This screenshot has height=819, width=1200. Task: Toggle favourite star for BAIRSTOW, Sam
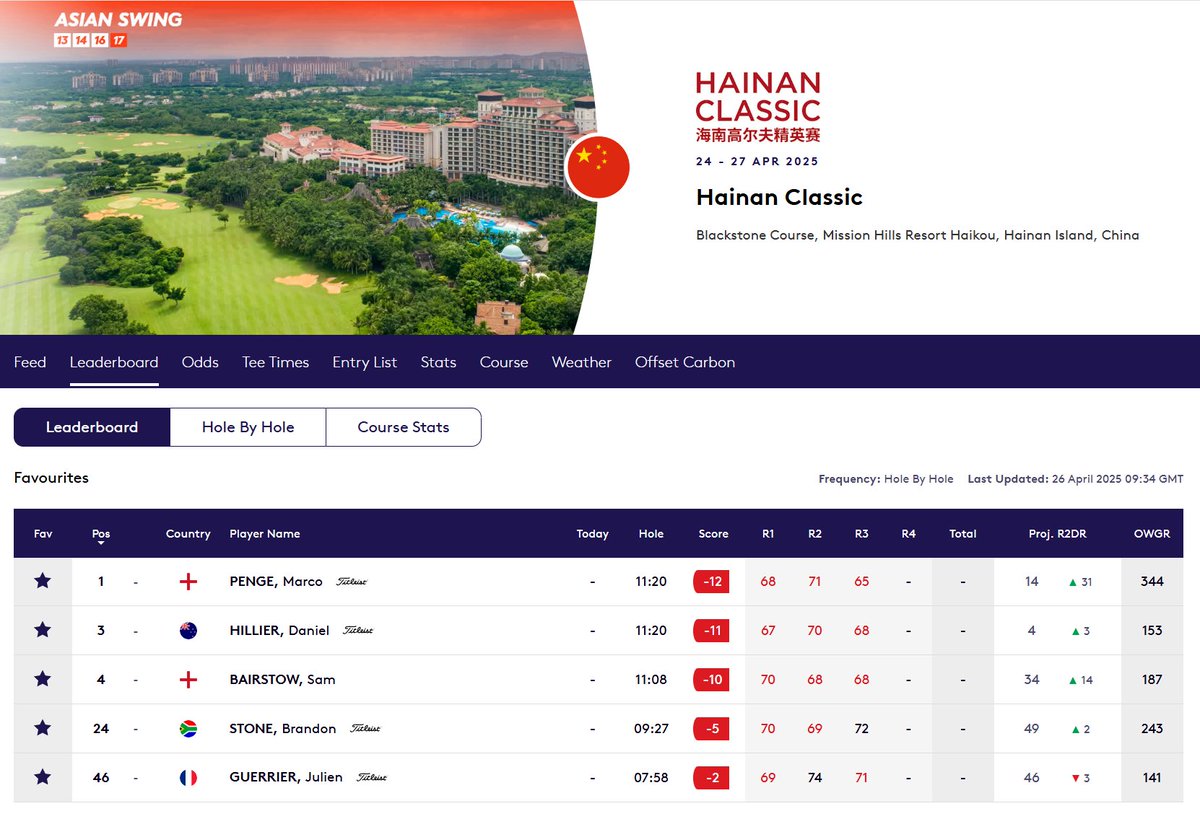pos(43,679)
